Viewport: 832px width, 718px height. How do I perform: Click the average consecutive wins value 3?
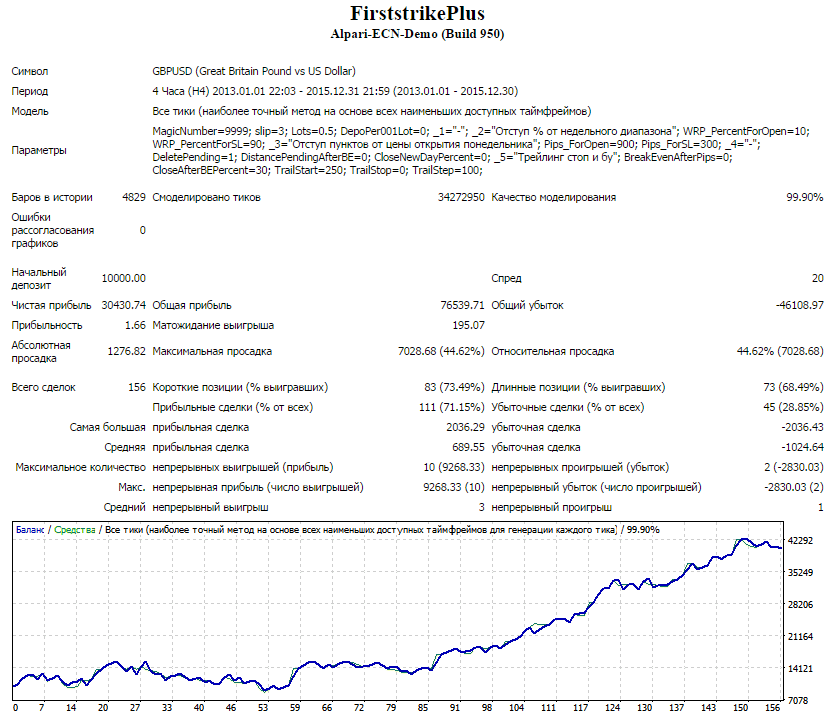pyautogui.click(x=481, y=507)
